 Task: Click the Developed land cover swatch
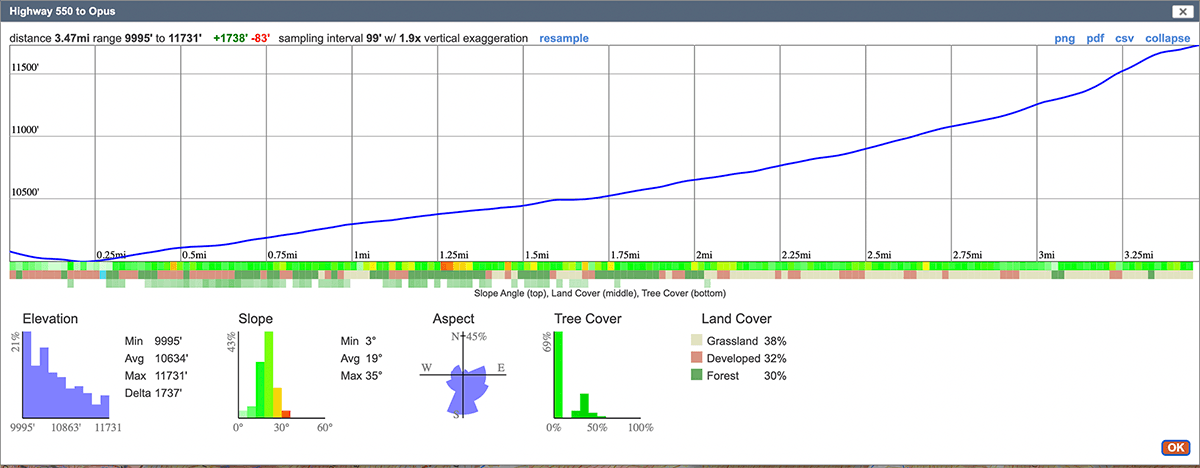coord(699,358)
